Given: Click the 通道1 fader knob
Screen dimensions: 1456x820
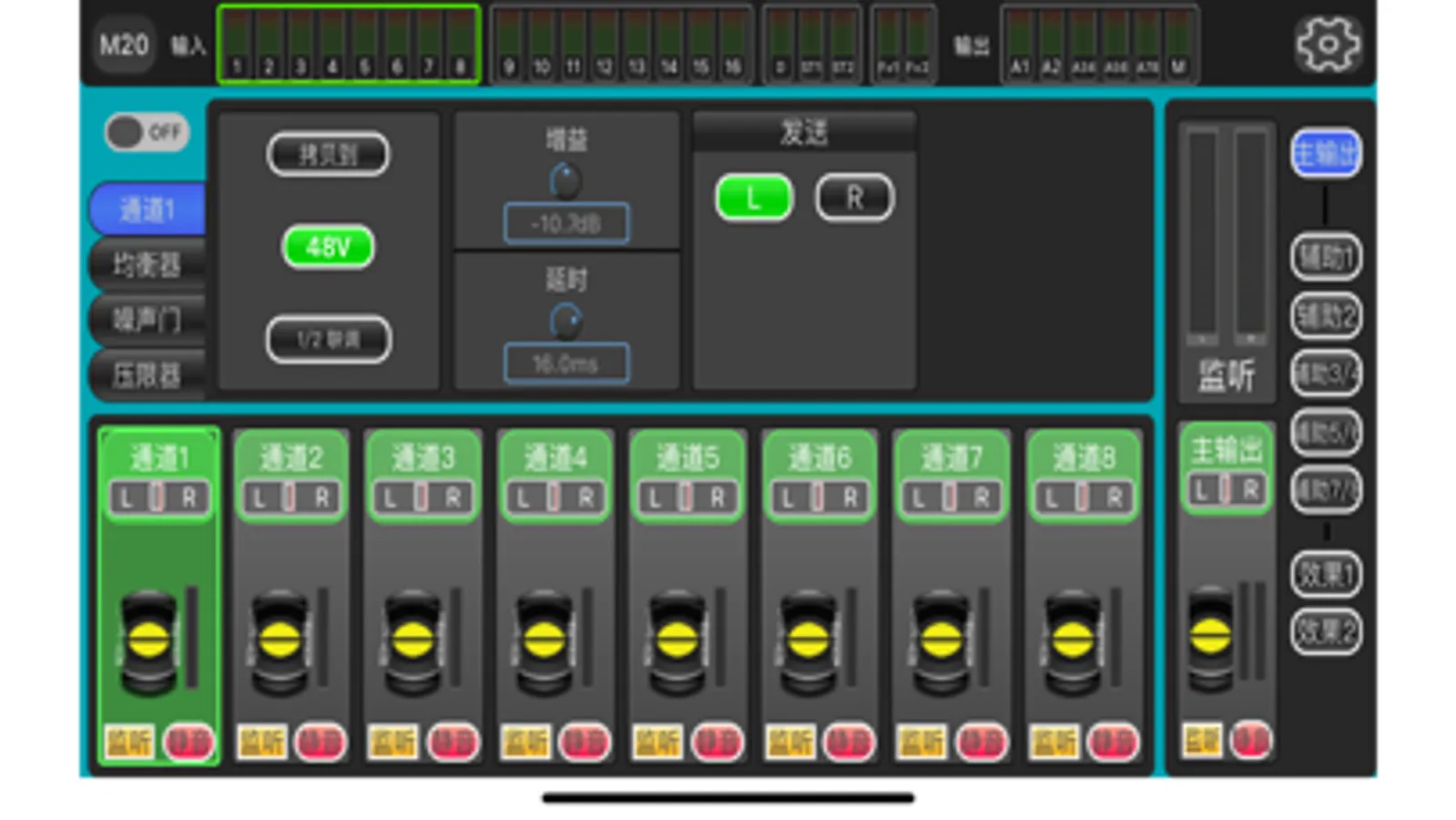Looking at the screenshot, I should pos(149,641).
